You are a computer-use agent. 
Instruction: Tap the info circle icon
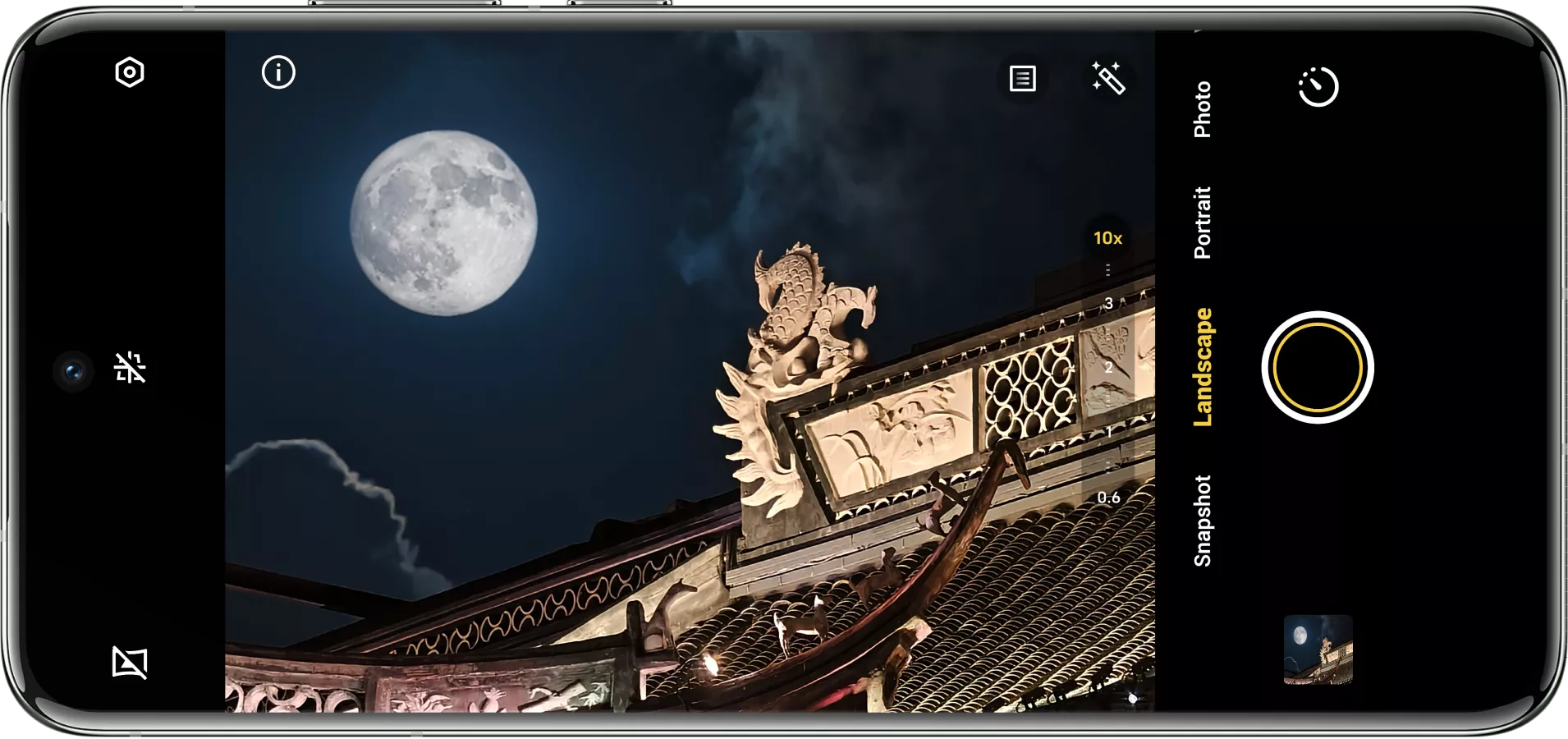278,73
